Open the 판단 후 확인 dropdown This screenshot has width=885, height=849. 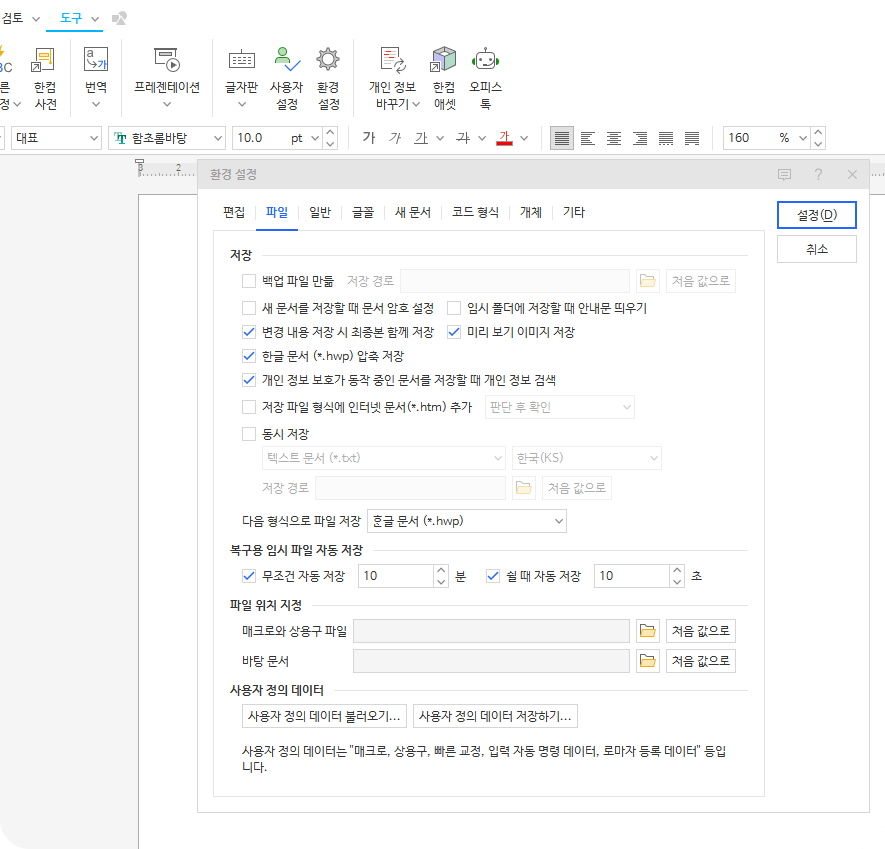coord(559,407)
